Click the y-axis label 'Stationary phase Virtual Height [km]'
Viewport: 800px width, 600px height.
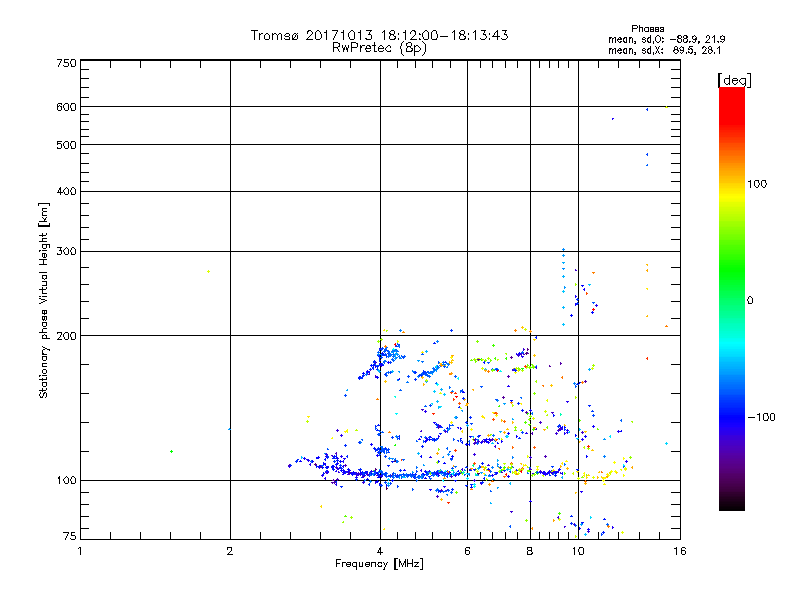(x=44, y=300)
